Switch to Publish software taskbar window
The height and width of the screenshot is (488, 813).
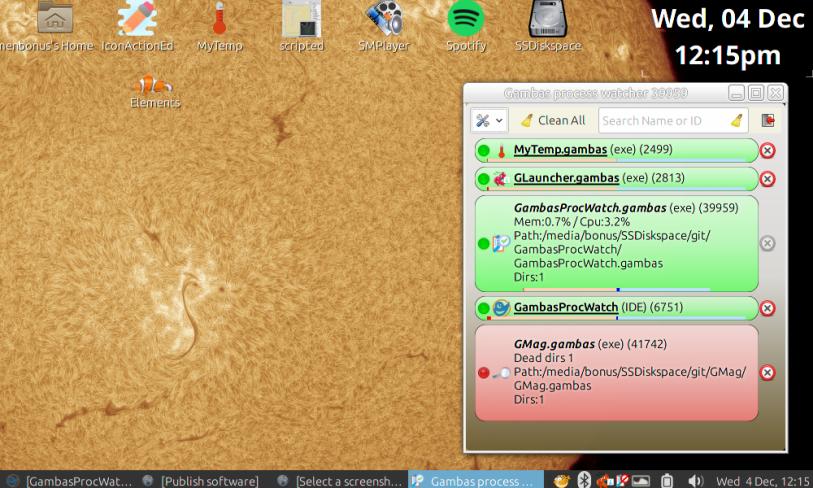[203, 481]
